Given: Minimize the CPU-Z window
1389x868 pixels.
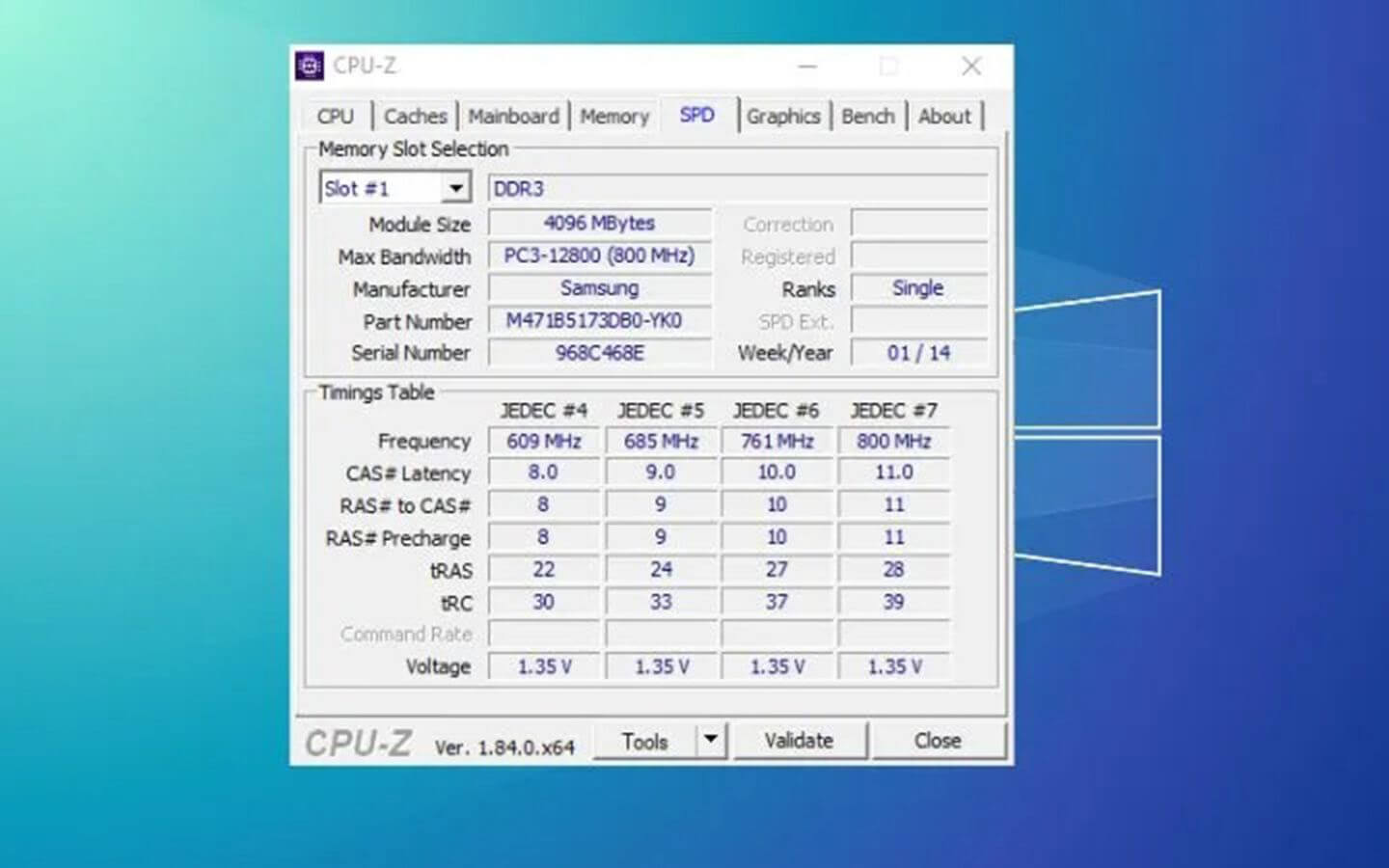Looking at the screenshot, I should 807,66.
